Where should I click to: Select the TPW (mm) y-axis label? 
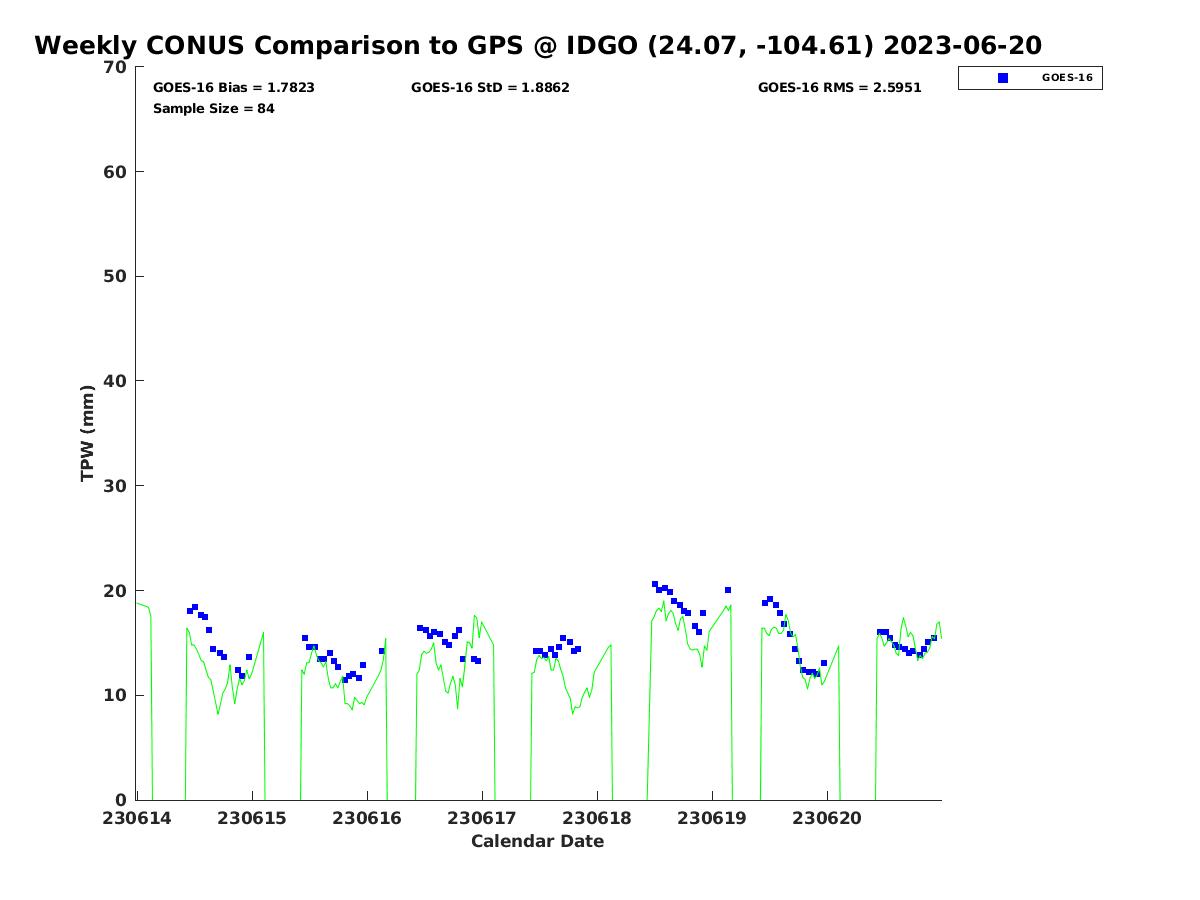88,433
